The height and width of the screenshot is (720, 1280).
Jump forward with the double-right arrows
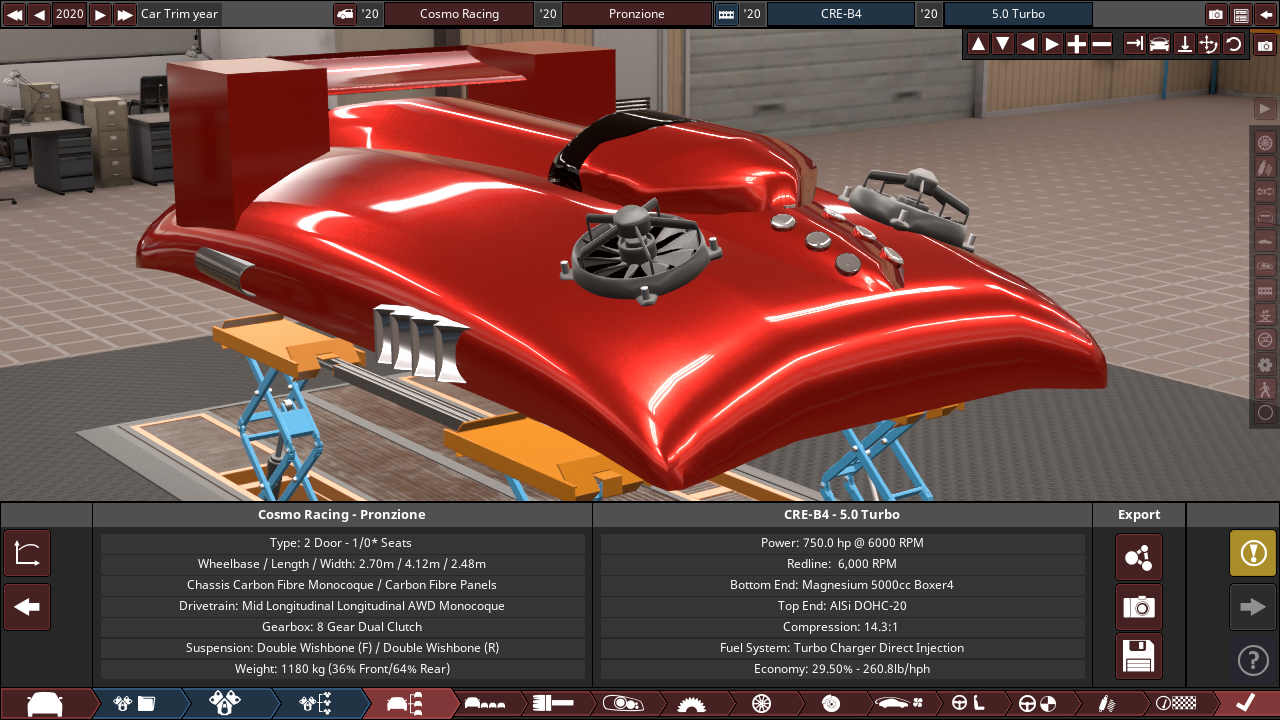[124, 14]
